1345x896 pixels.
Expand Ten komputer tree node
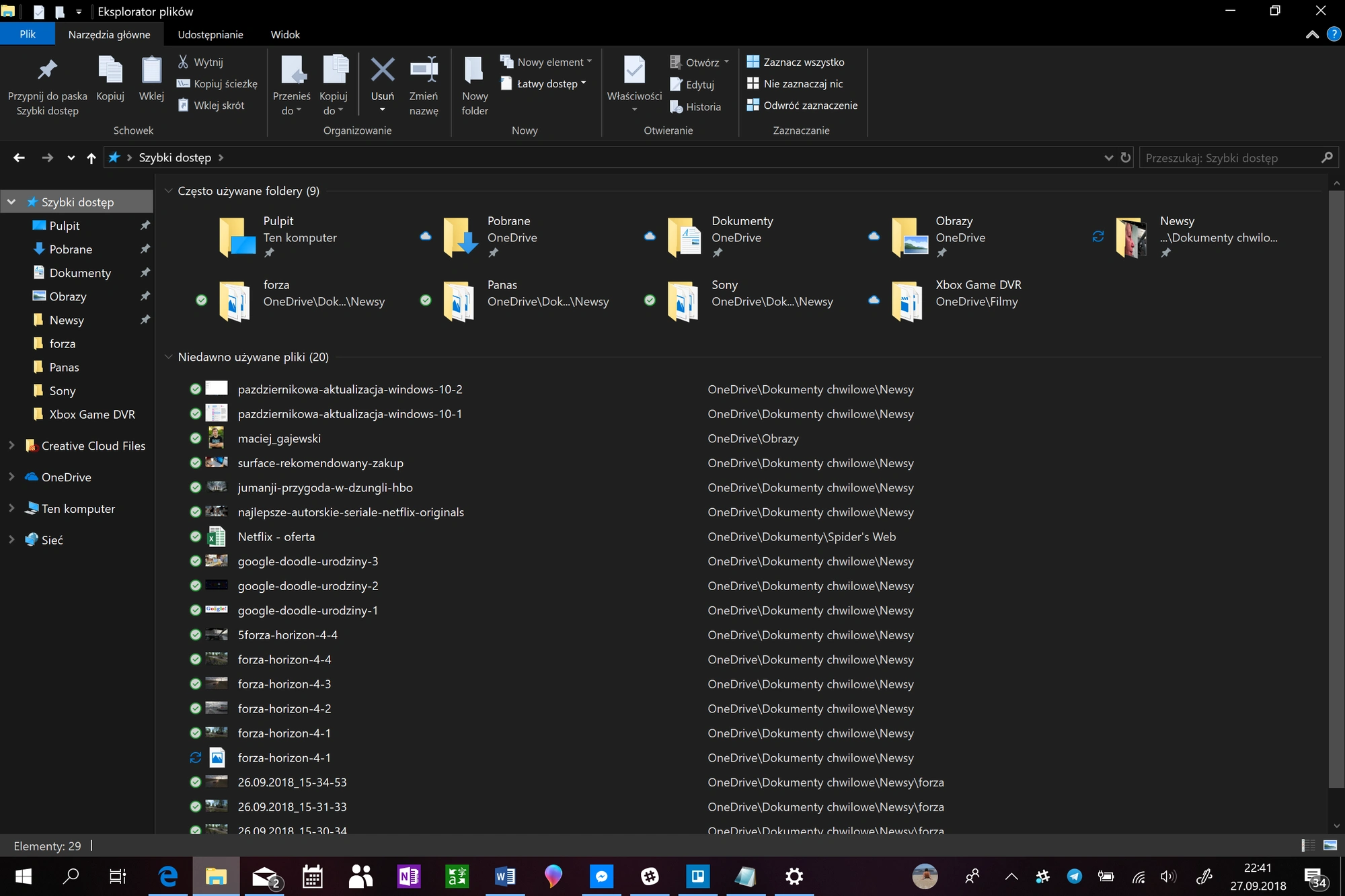(11, 508)
